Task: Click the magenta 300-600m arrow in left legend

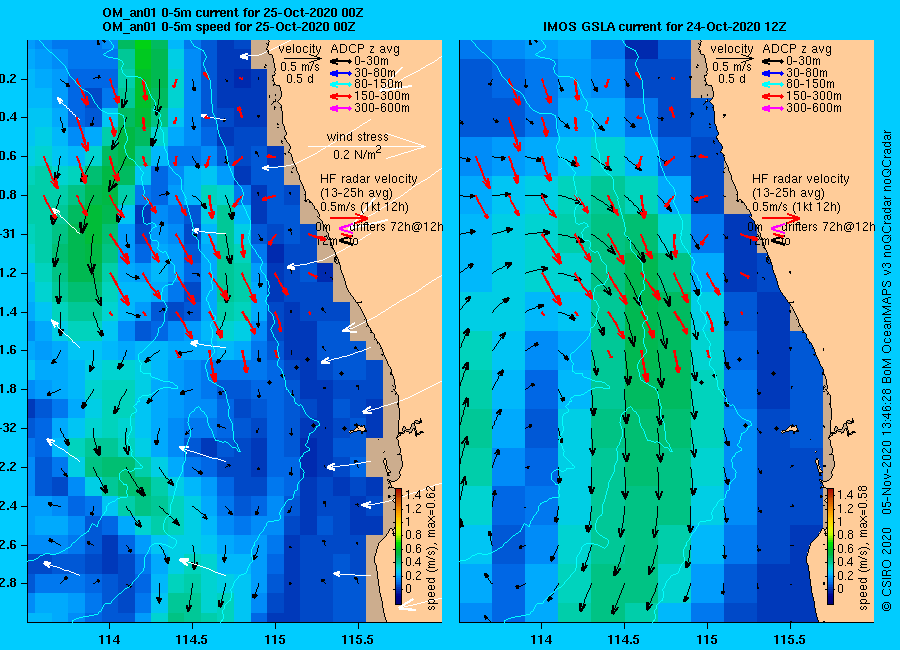Action: coord(341,108)
